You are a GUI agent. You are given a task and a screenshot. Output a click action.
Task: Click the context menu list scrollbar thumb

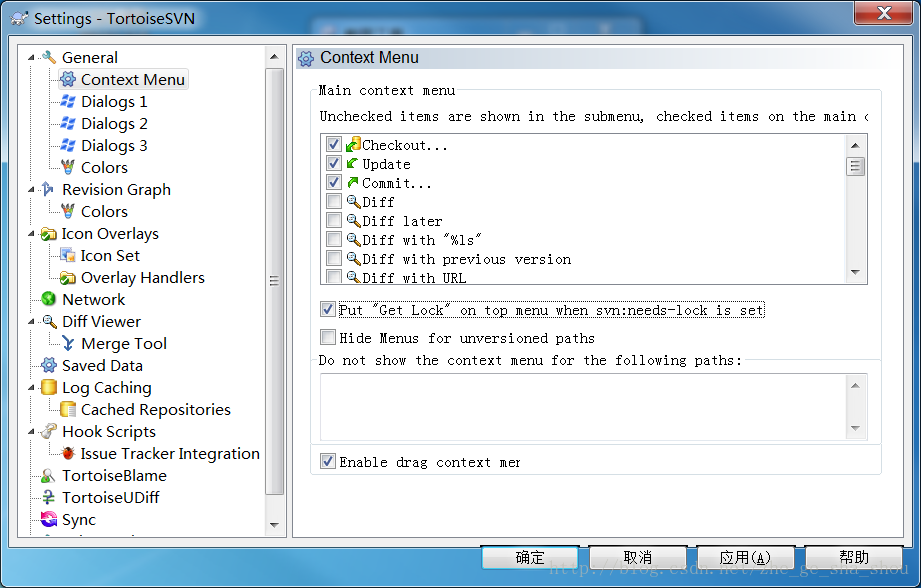(x=855, y=166)
